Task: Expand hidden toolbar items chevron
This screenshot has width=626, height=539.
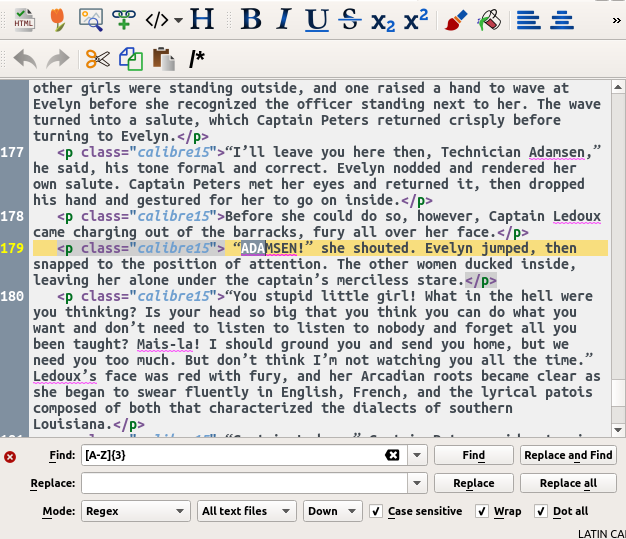Action: pyautogui.click(x=616, y=20)
